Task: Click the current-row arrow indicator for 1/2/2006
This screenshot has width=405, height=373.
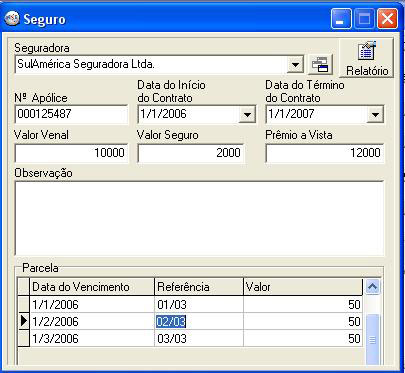Action: (x=24, y=322)
